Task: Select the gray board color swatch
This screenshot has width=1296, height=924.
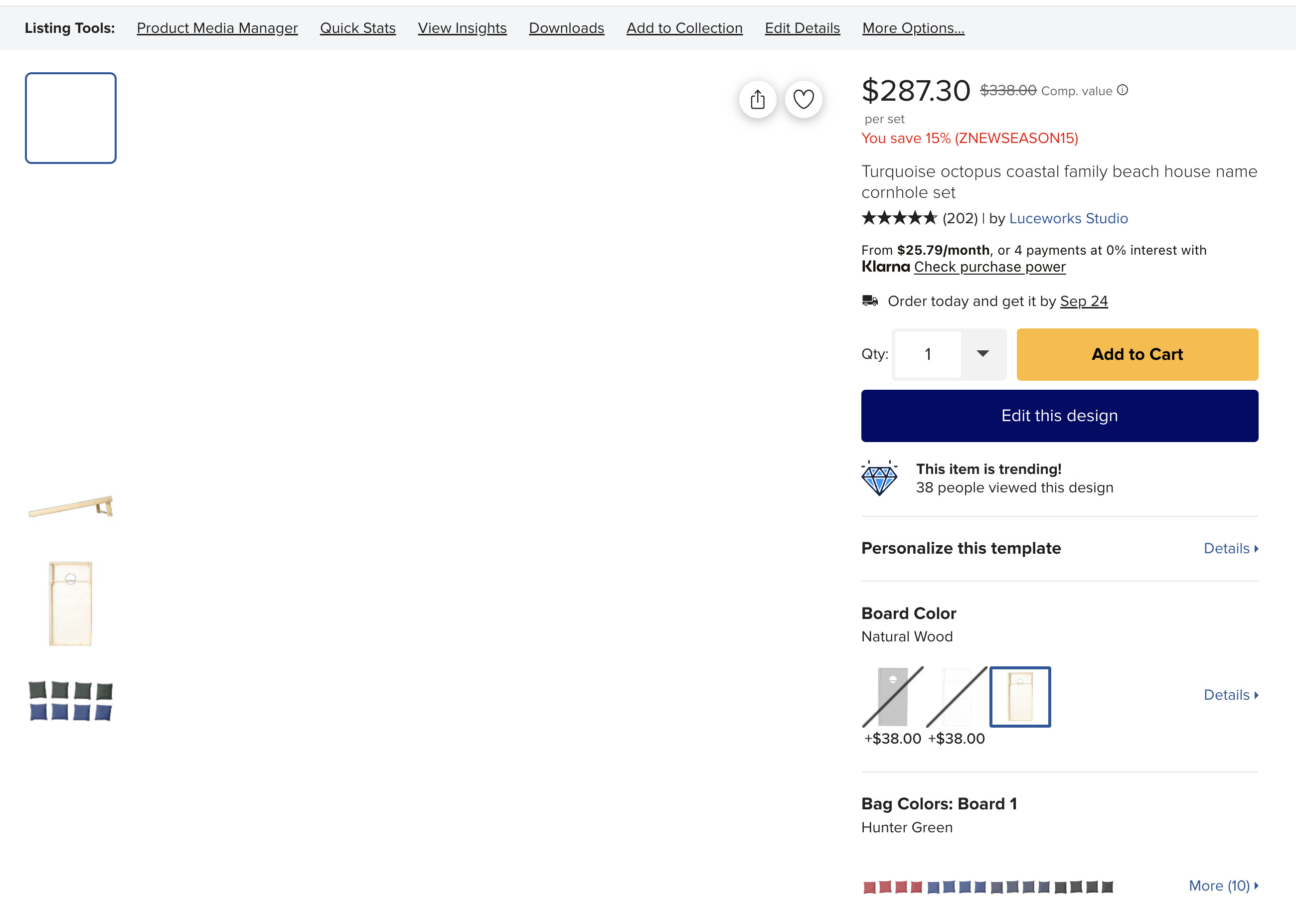Action: click(x=892, y=696)
